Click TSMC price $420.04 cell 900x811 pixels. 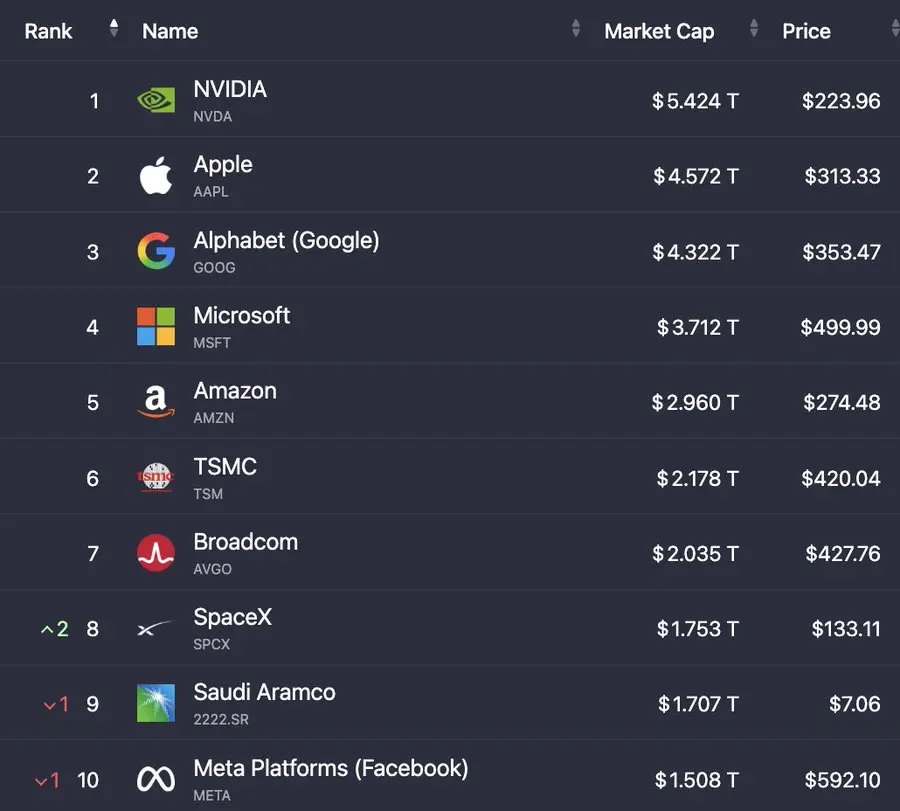pos(840,478)
